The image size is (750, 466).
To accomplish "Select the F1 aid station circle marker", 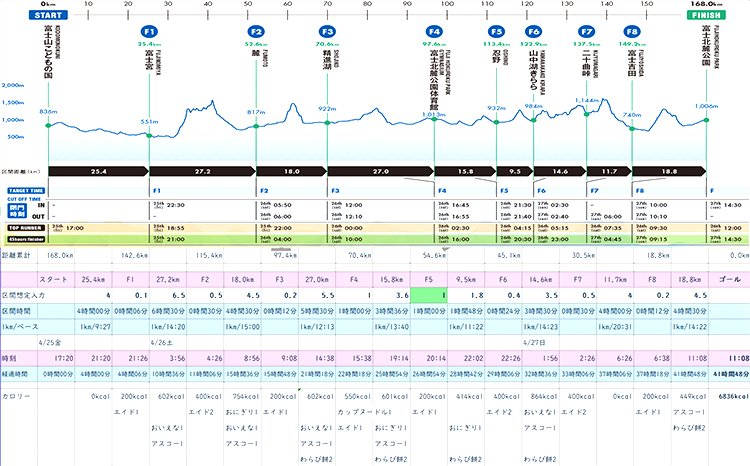I will click(149, 32).
